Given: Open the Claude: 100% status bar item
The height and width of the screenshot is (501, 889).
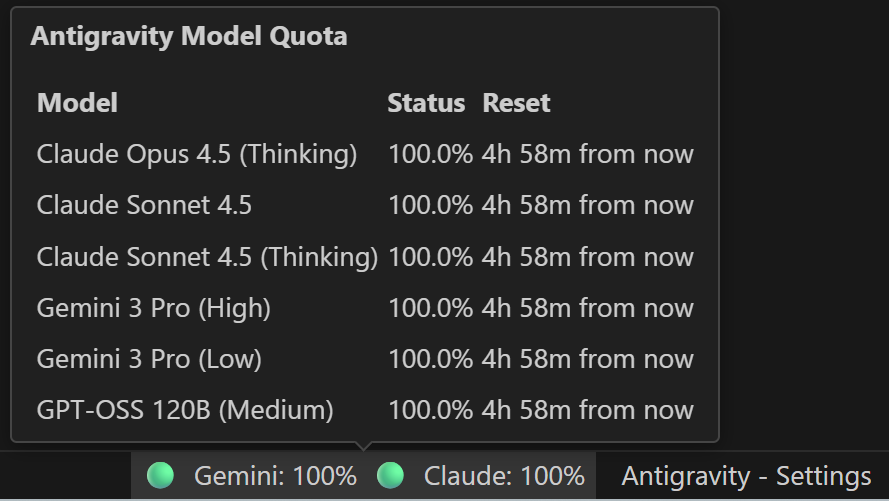Looking at the screenshot, I should point(481,475).
